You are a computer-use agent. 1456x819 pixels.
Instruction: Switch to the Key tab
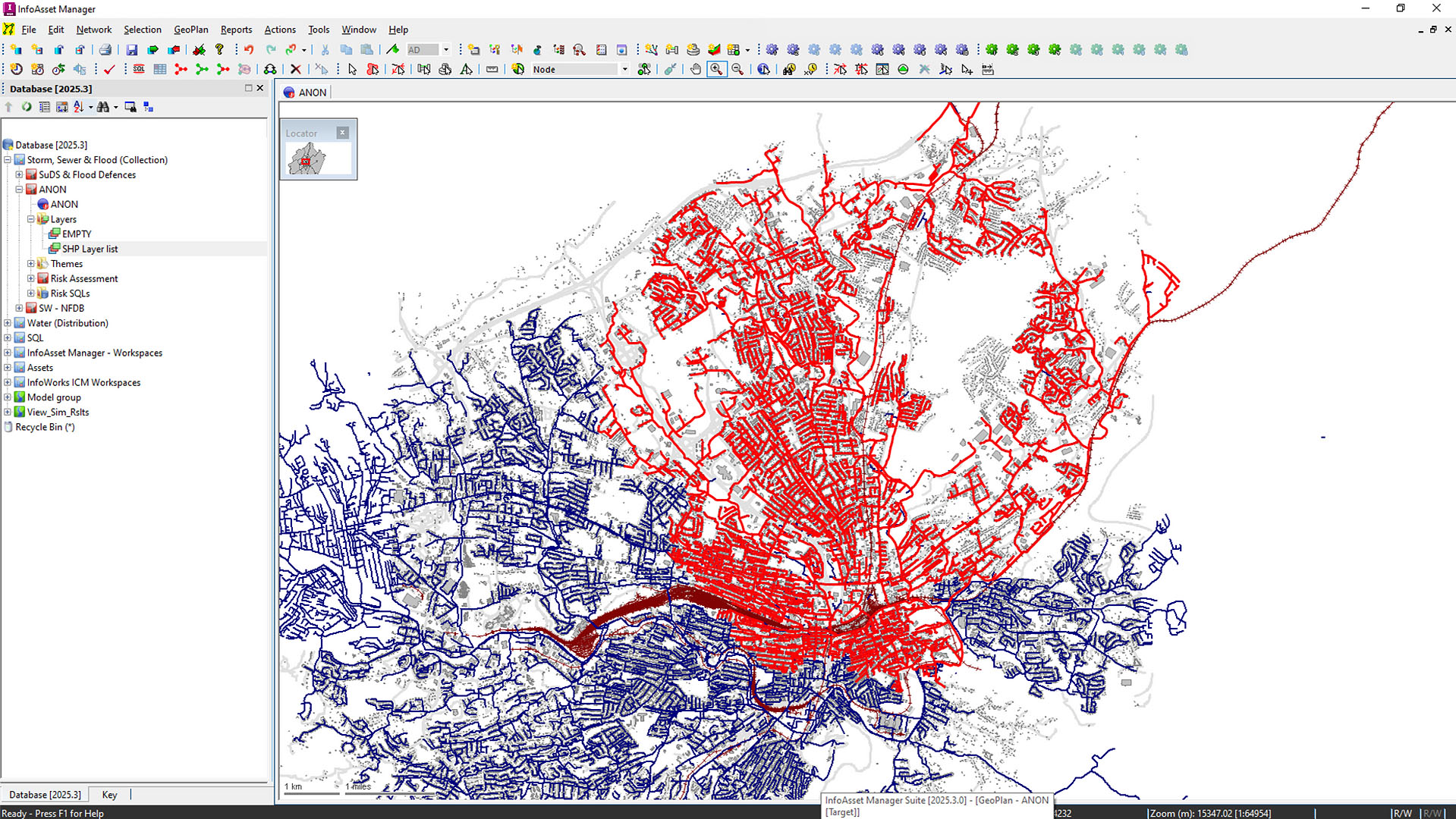point(110,795)
